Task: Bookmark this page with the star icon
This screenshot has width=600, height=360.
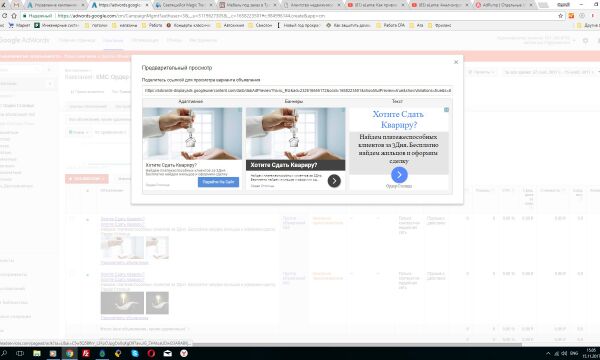Action: pos(561,16)
